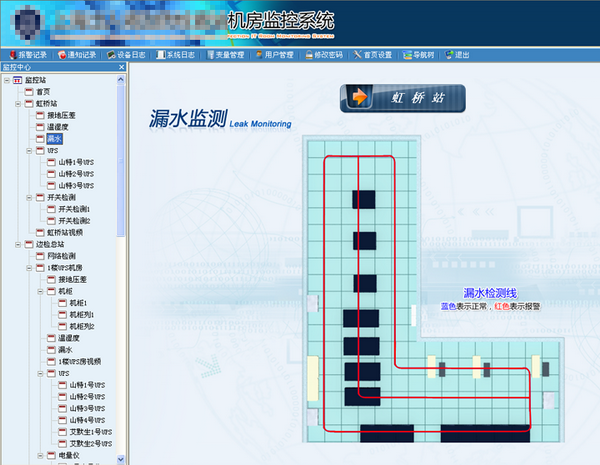600x465 pixels.
Task: Click 退出 to log out
Action: tap(458, 55)
